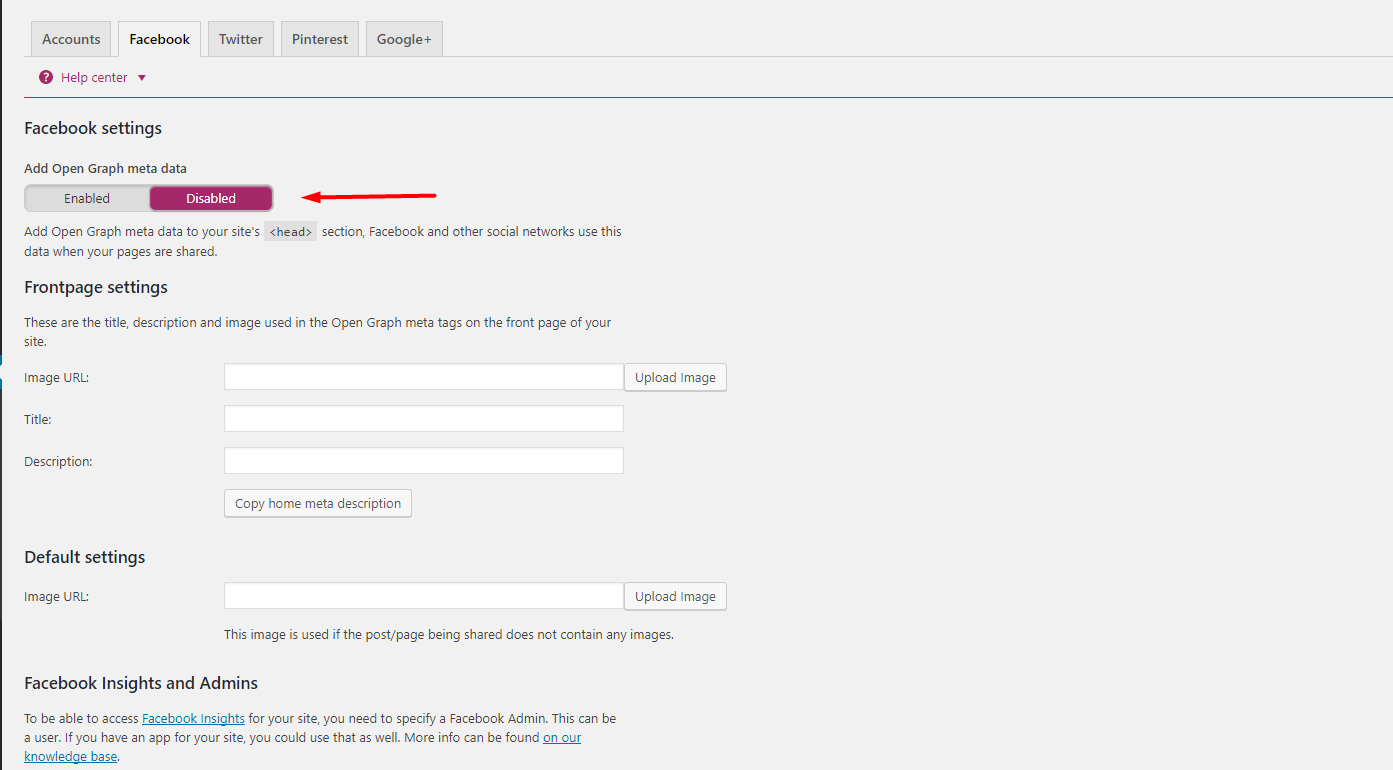The height and width of the screenshot is (770, 1393).
Task: Select the Facebook tab
Action: pos(160,39)
